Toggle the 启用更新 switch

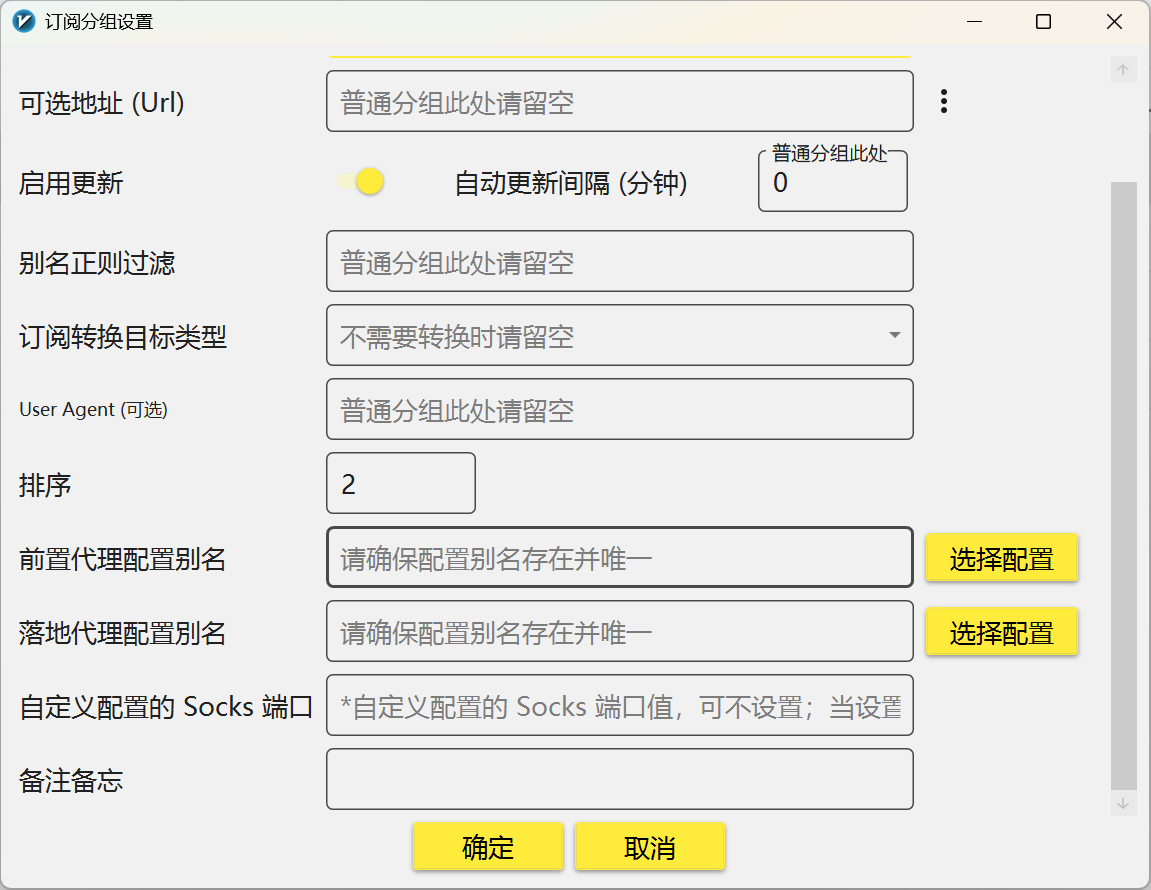point(360,181)
